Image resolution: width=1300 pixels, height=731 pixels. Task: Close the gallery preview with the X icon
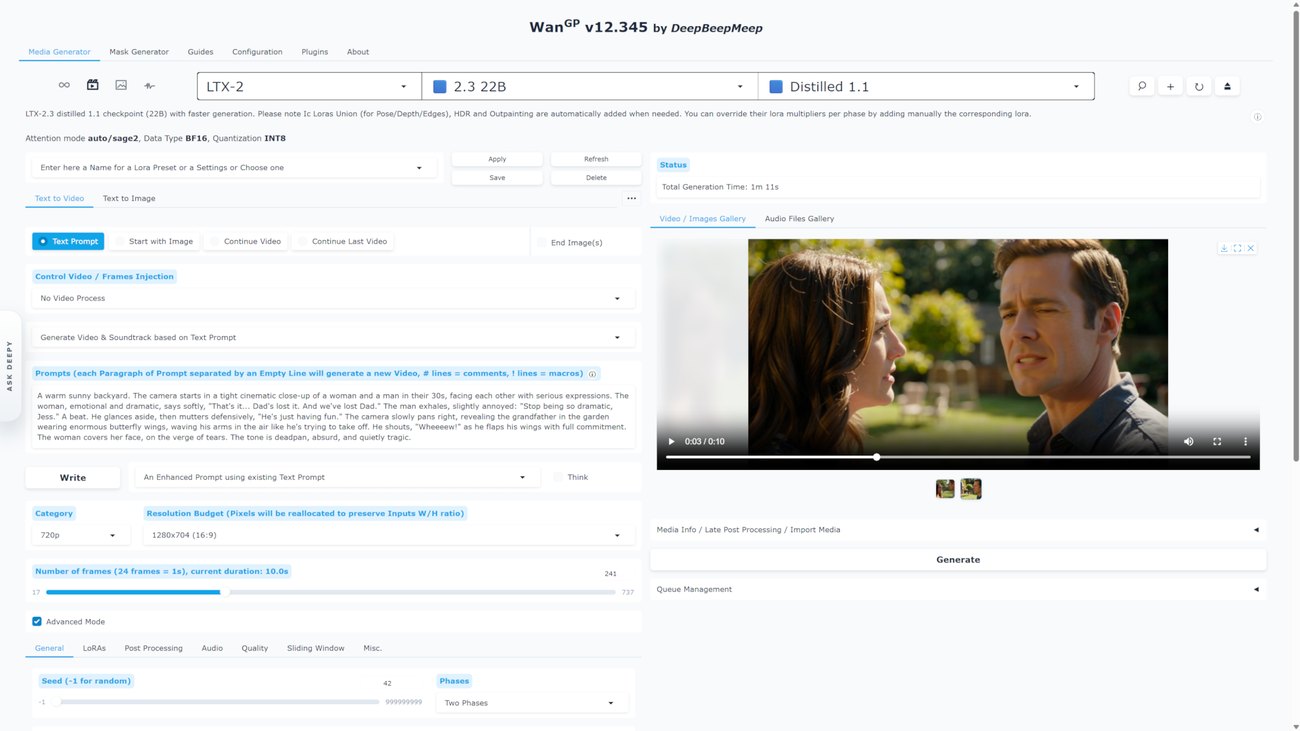coord(1250,248)
